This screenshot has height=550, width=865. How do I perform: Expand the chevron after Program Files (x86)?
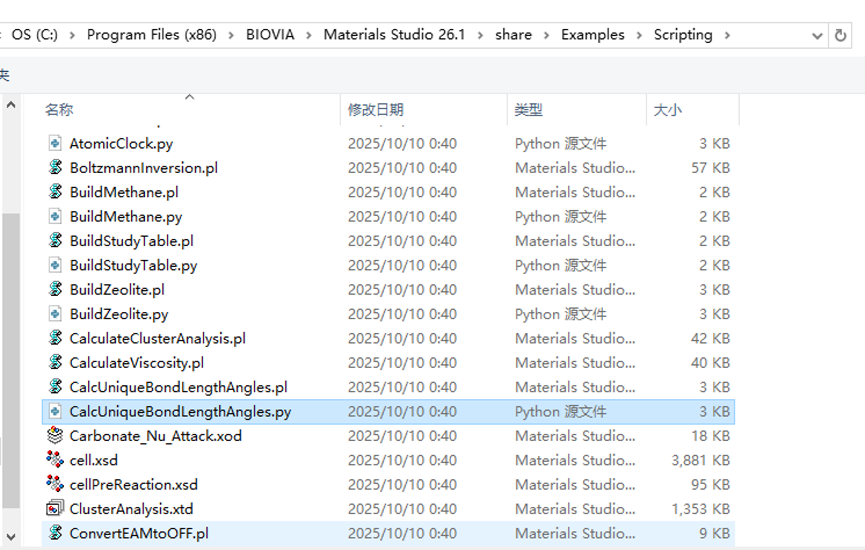click(x=231, y=35)
